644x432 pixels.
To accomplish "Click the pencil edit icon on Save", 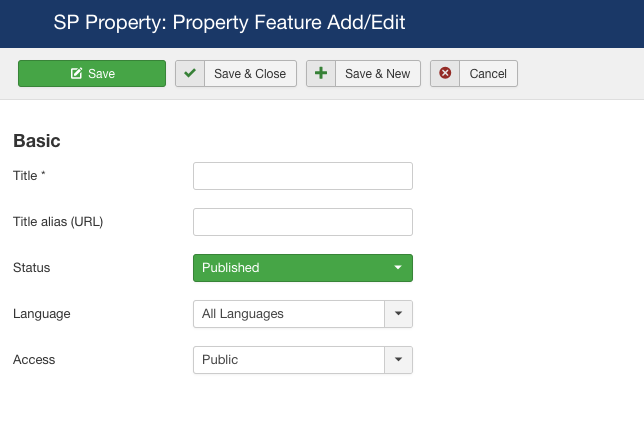I will pos(76,74).
